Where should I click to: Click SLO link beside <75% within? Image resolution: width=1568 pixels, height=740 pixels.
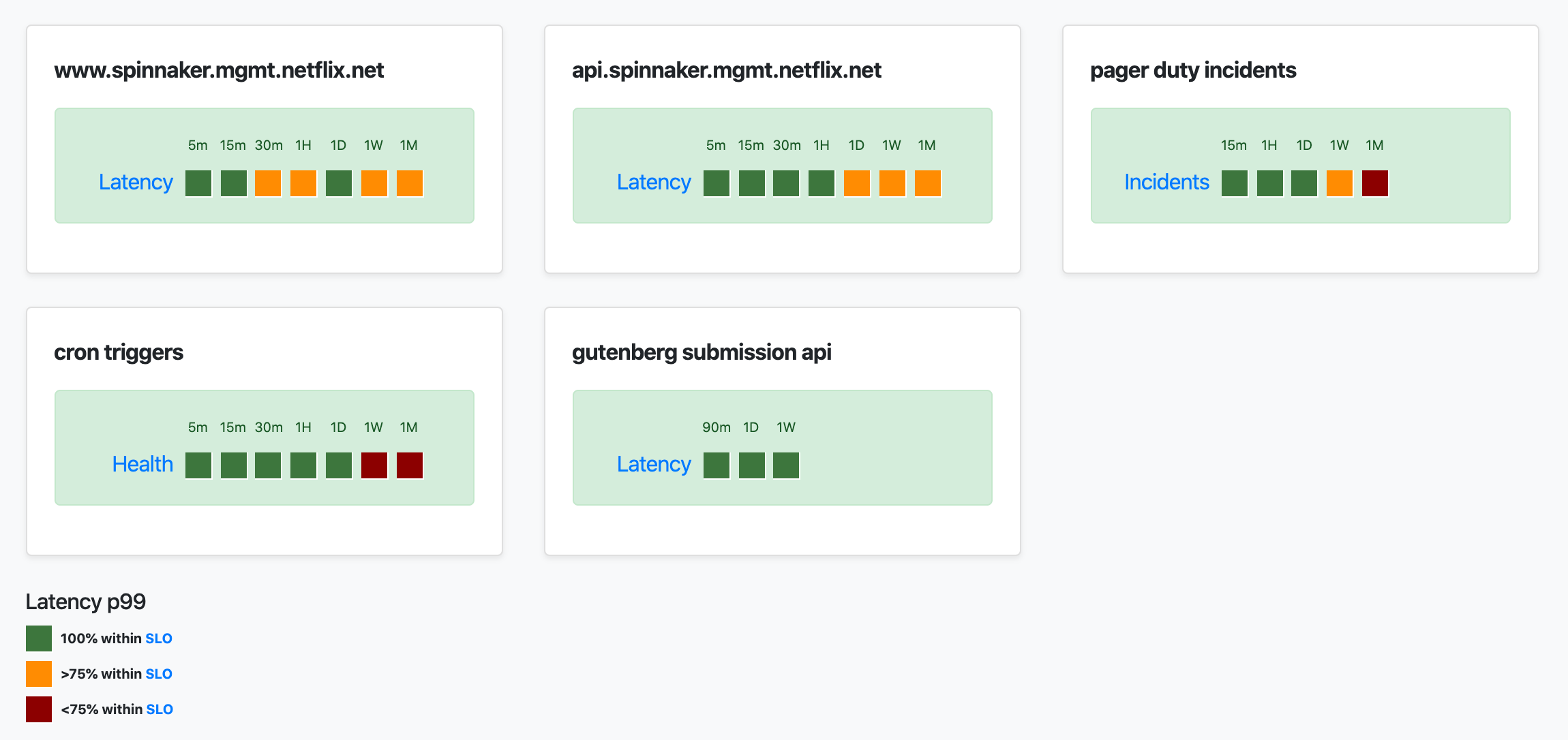(160, 709)
